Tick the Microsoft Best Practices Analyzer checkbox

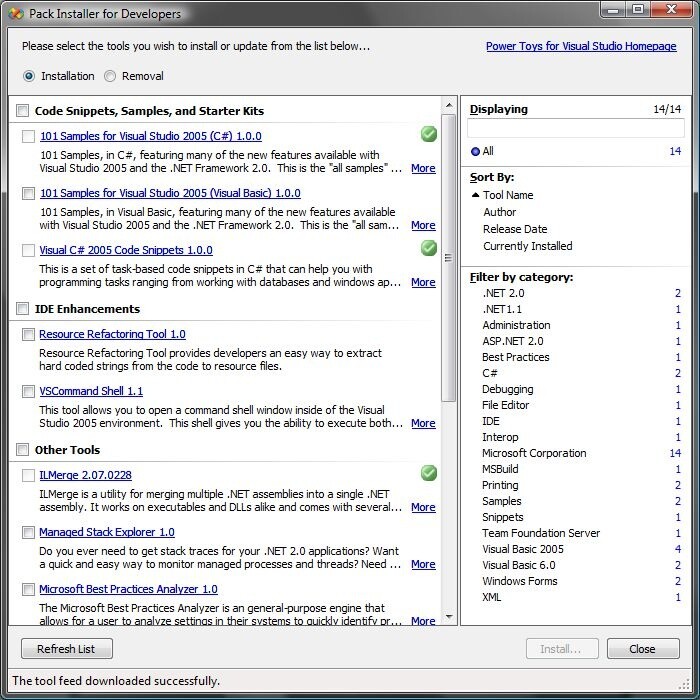pos(28,589)
